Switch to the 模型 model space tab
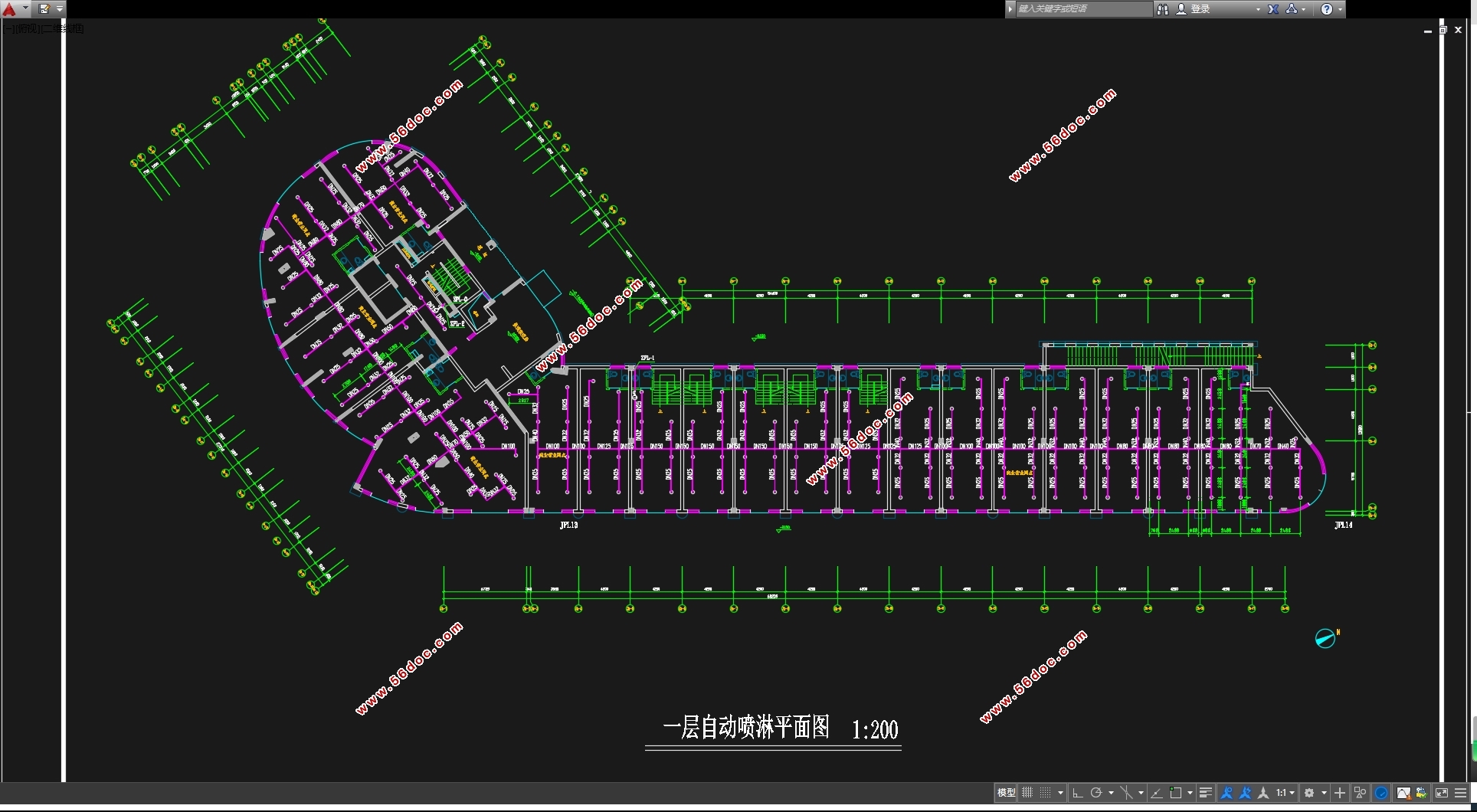 pyautogui.click(x=1006, y=793)
